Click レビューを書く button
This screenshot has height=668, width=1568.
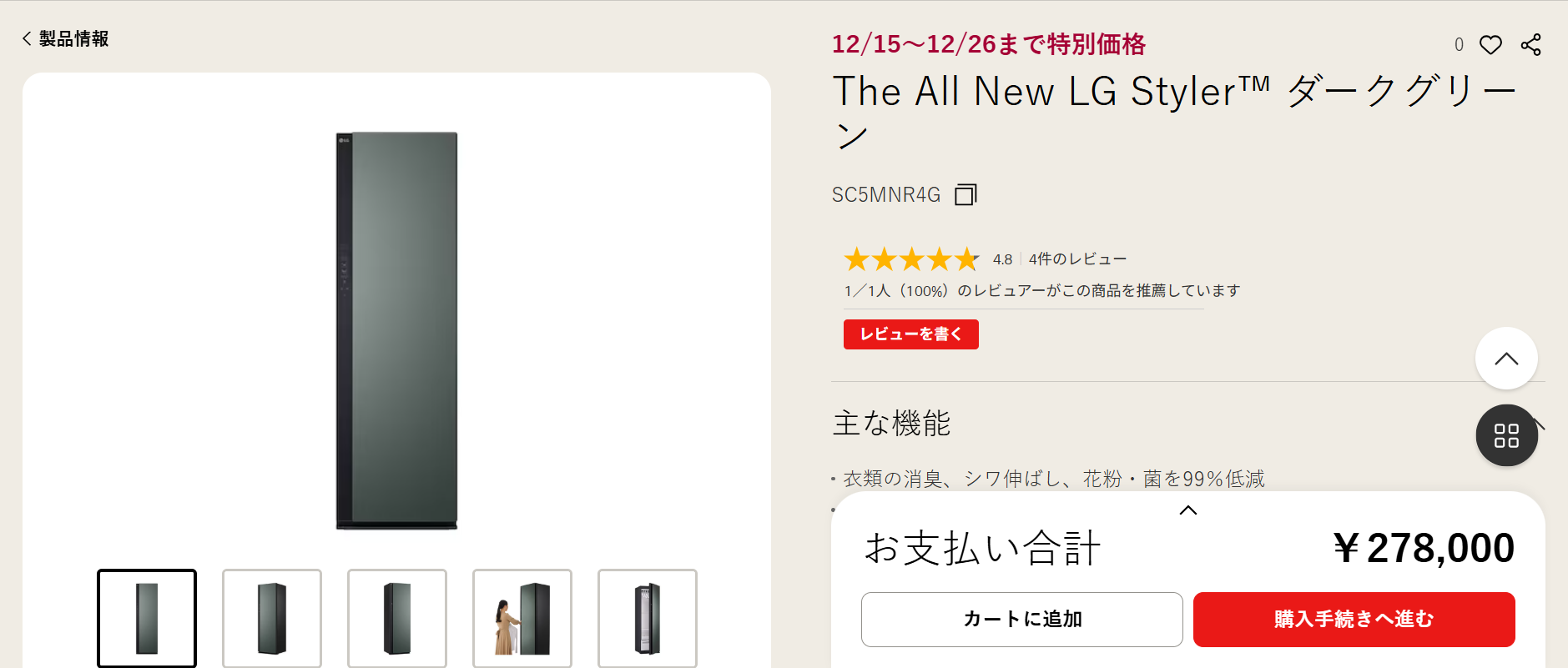point(910,334)
